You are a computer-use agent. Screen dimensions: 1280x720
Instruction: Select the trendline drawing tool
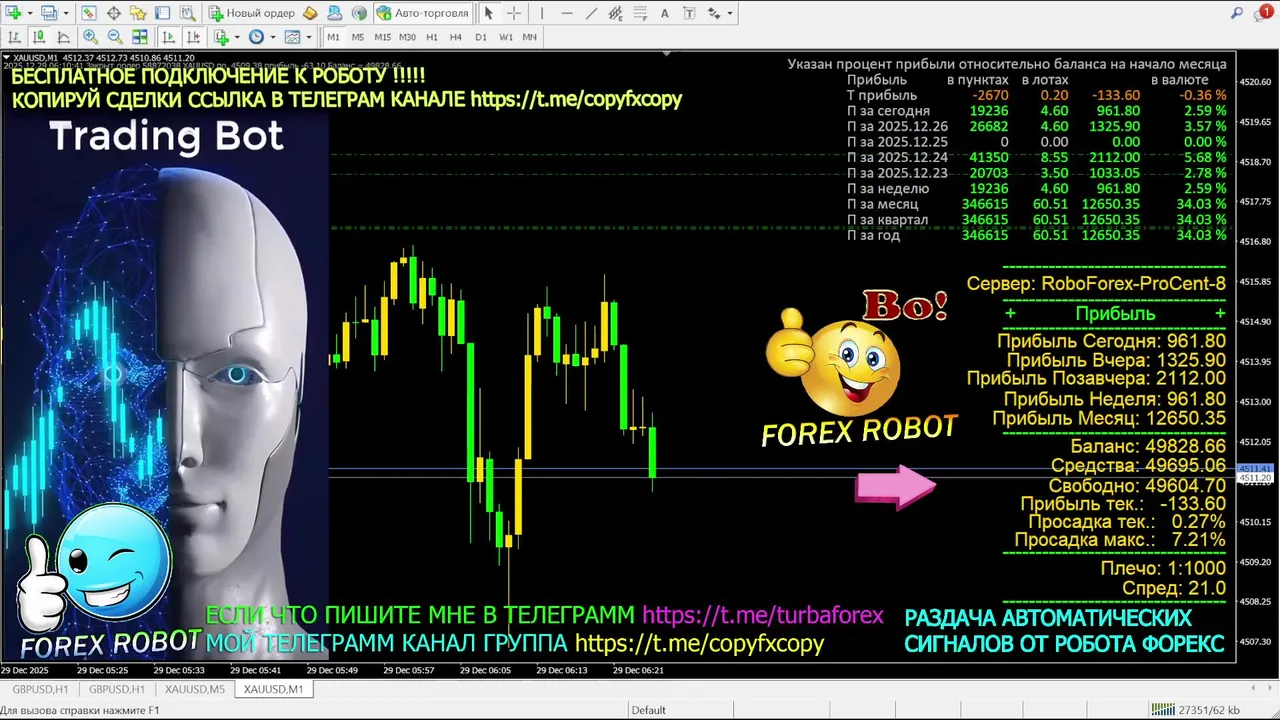pyautogui.click(x=591, y=13)
